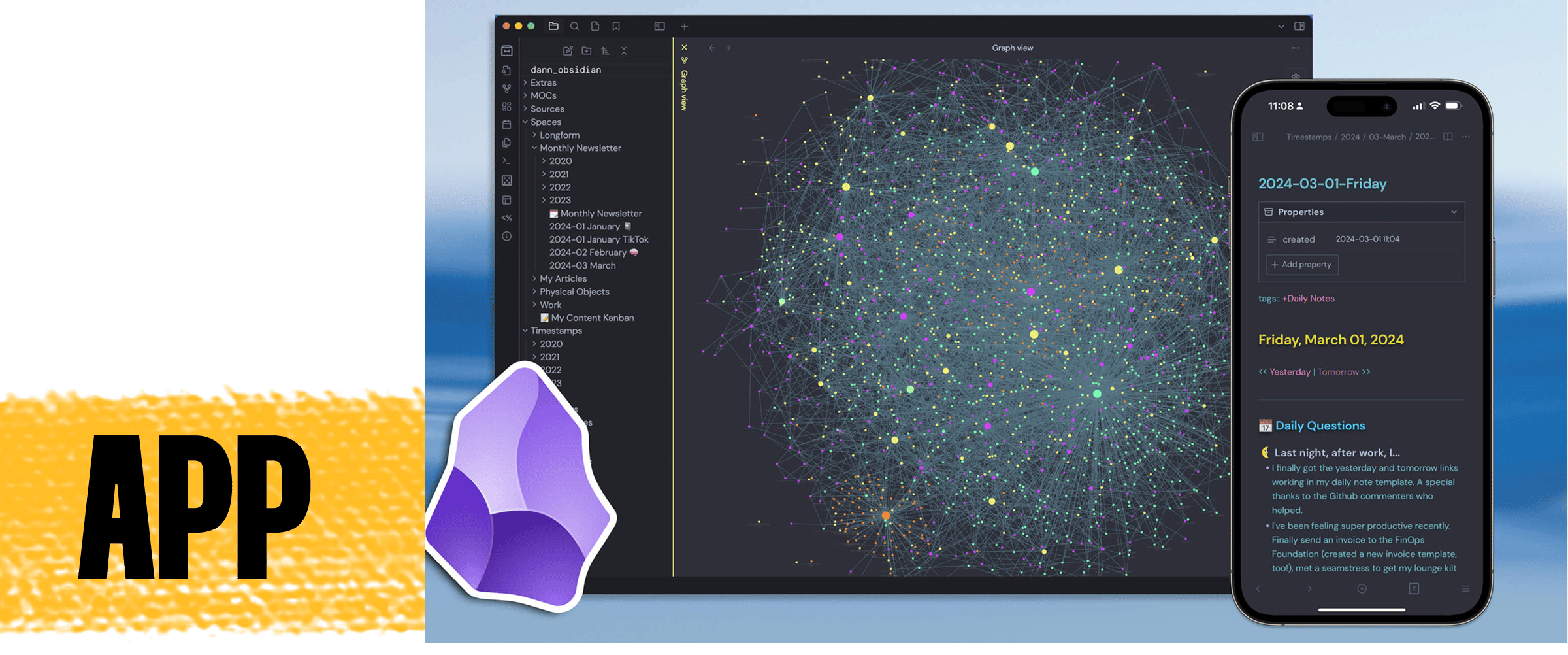Go to the Tomorrow note link
Viewport: 1568px width, 655px height.
point(1337,373)
